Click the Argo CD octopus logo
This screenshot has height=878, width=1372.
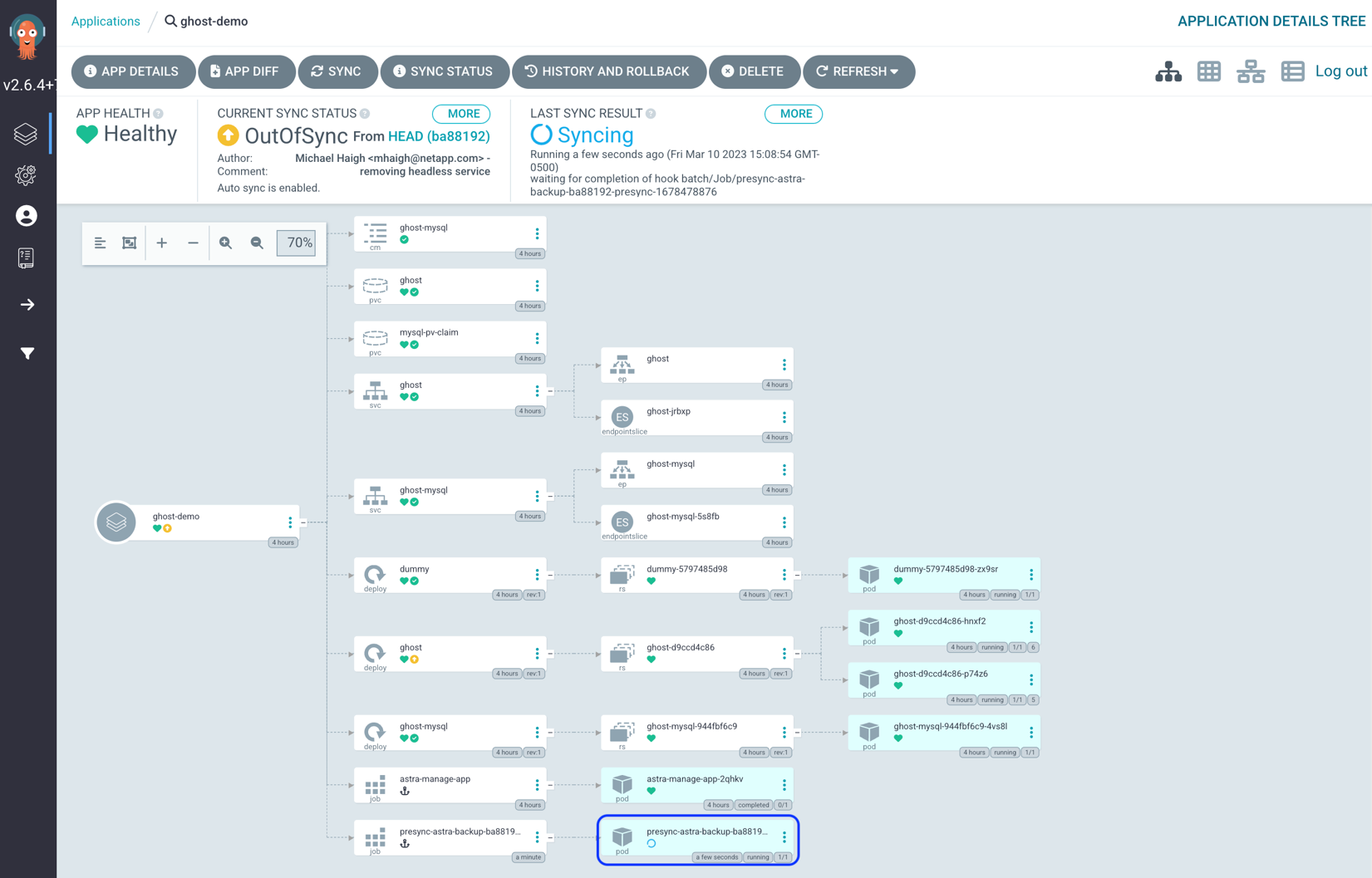pos(27,38)
